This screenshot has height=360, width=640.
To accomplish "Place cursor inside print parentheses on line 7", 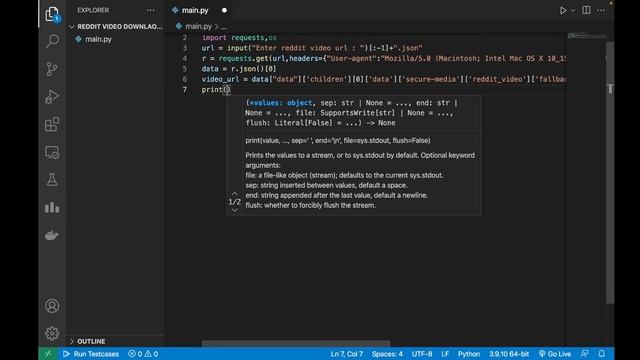I will pyautogui.click(x=227, y=90).
